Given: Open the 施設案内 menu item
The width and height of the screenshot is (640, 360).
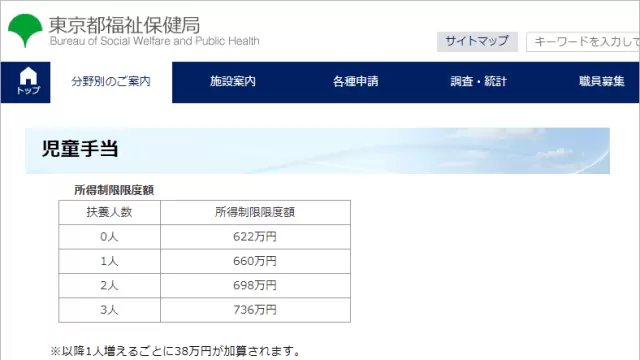Looking at the screenshot, I should pos(233,82).
